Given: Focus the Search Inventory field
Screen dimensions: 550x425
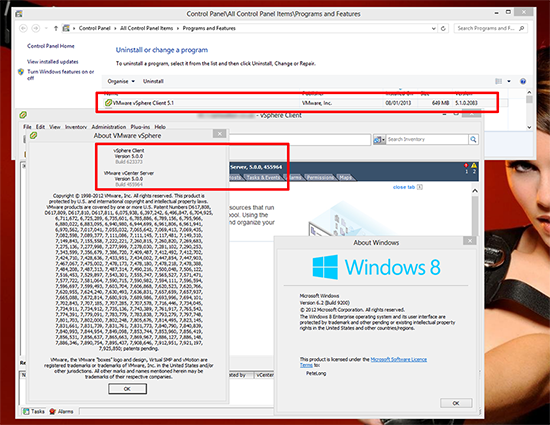Looking at the screenshot, I should tap(427, 140).
